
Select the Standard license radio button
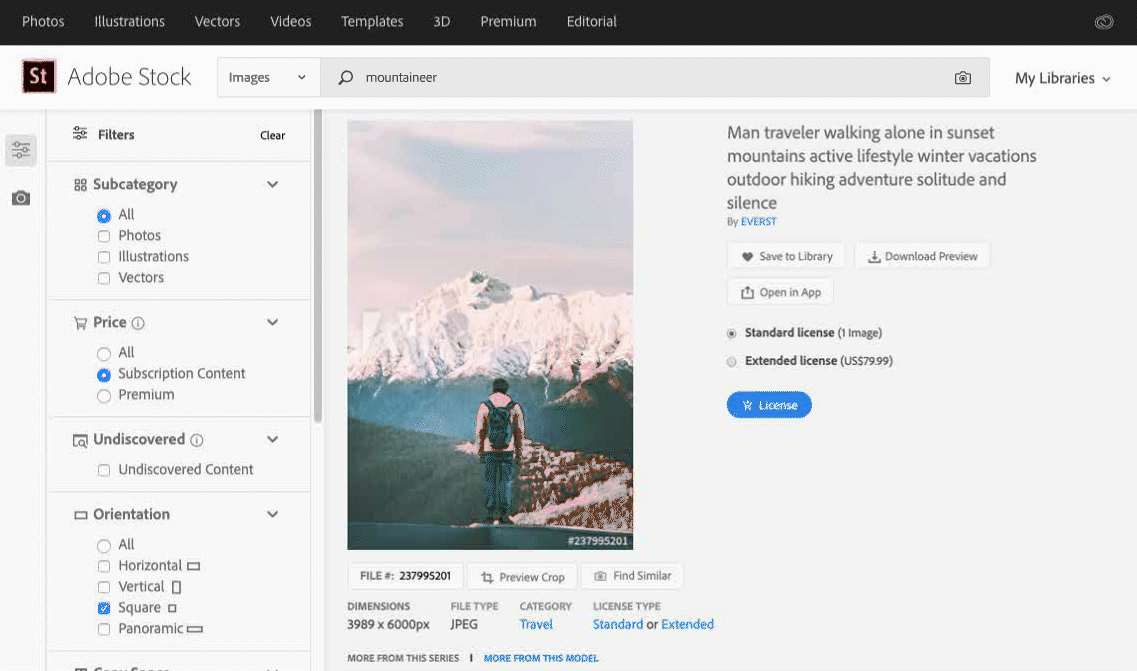coord(732,334)
